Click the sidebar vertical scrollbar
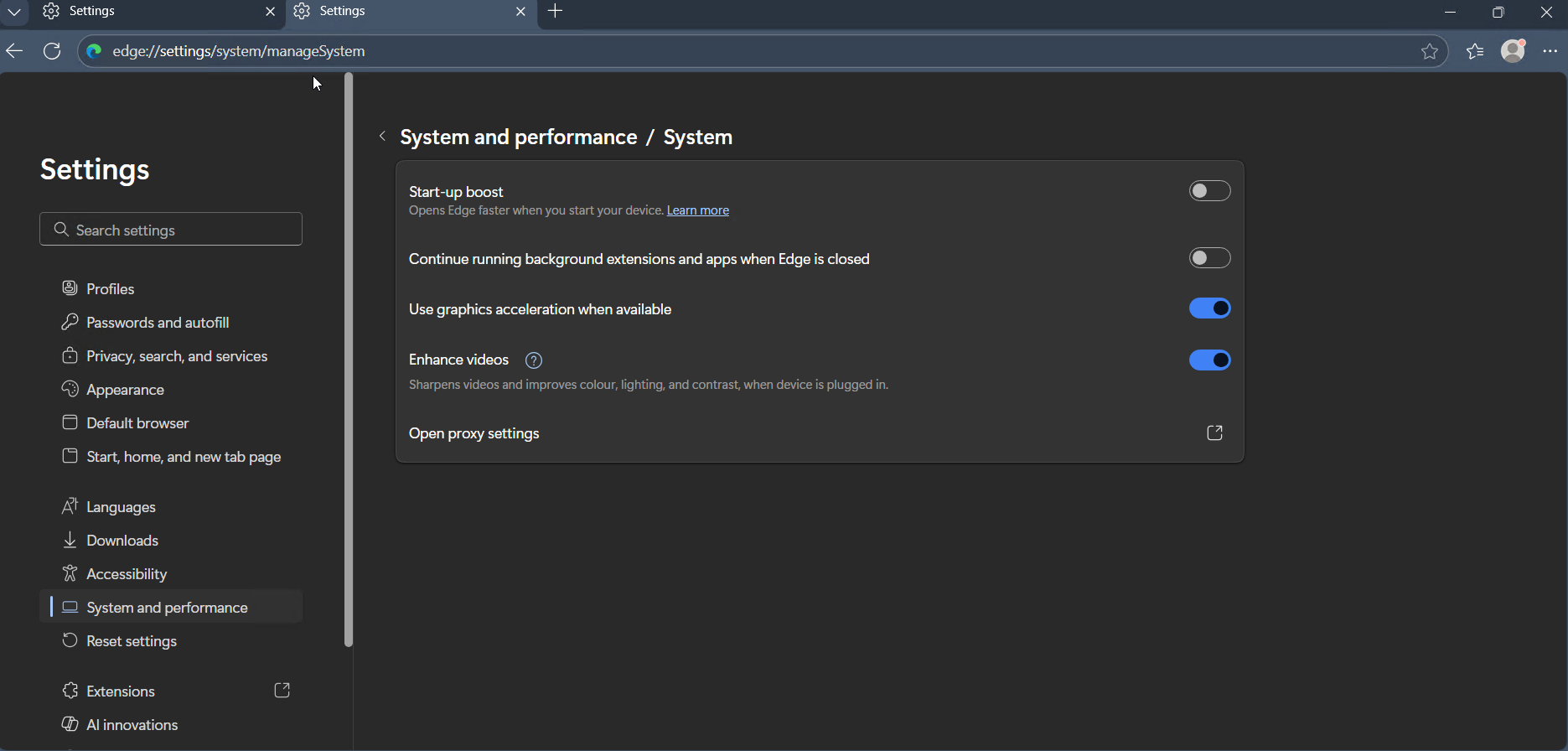 [x=349, y=360]
